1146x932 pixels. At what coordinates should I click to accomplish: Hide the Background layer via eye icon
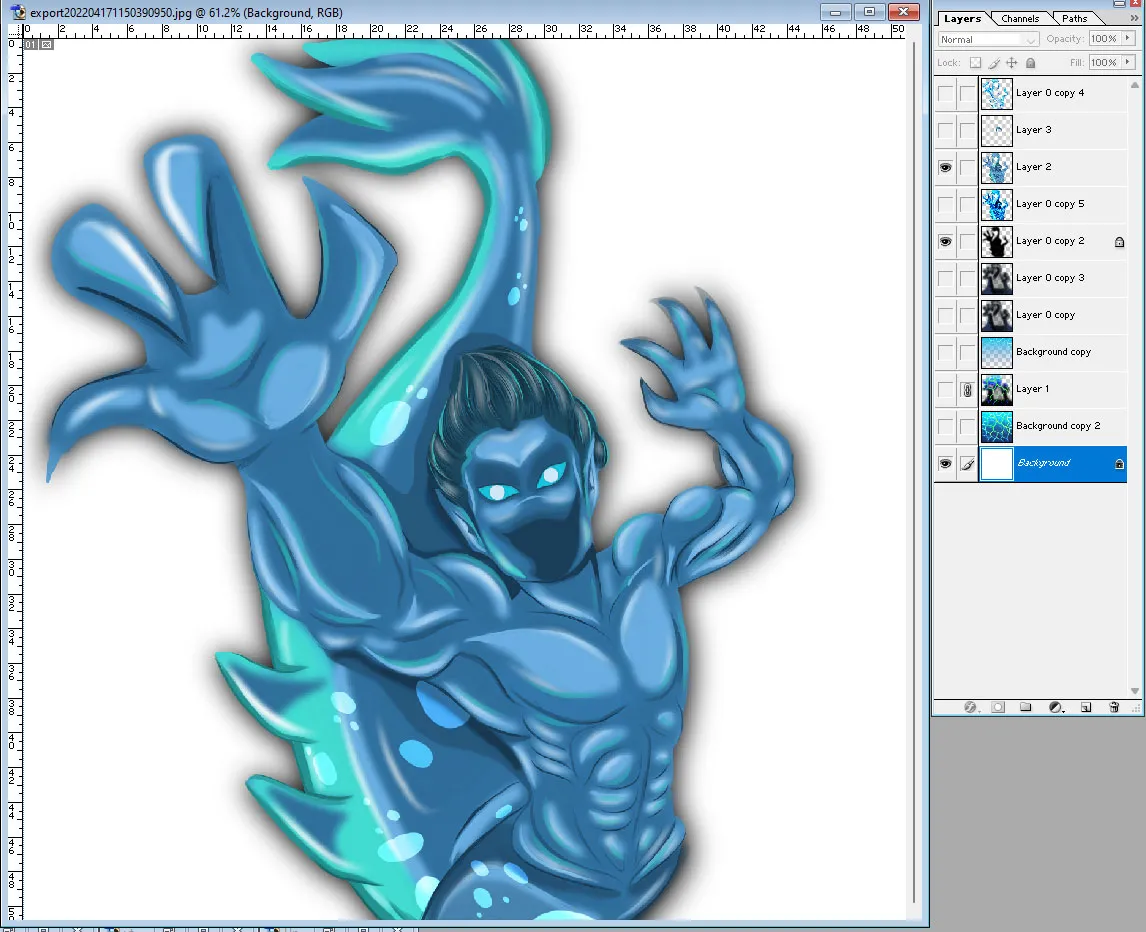coord(945,463)
